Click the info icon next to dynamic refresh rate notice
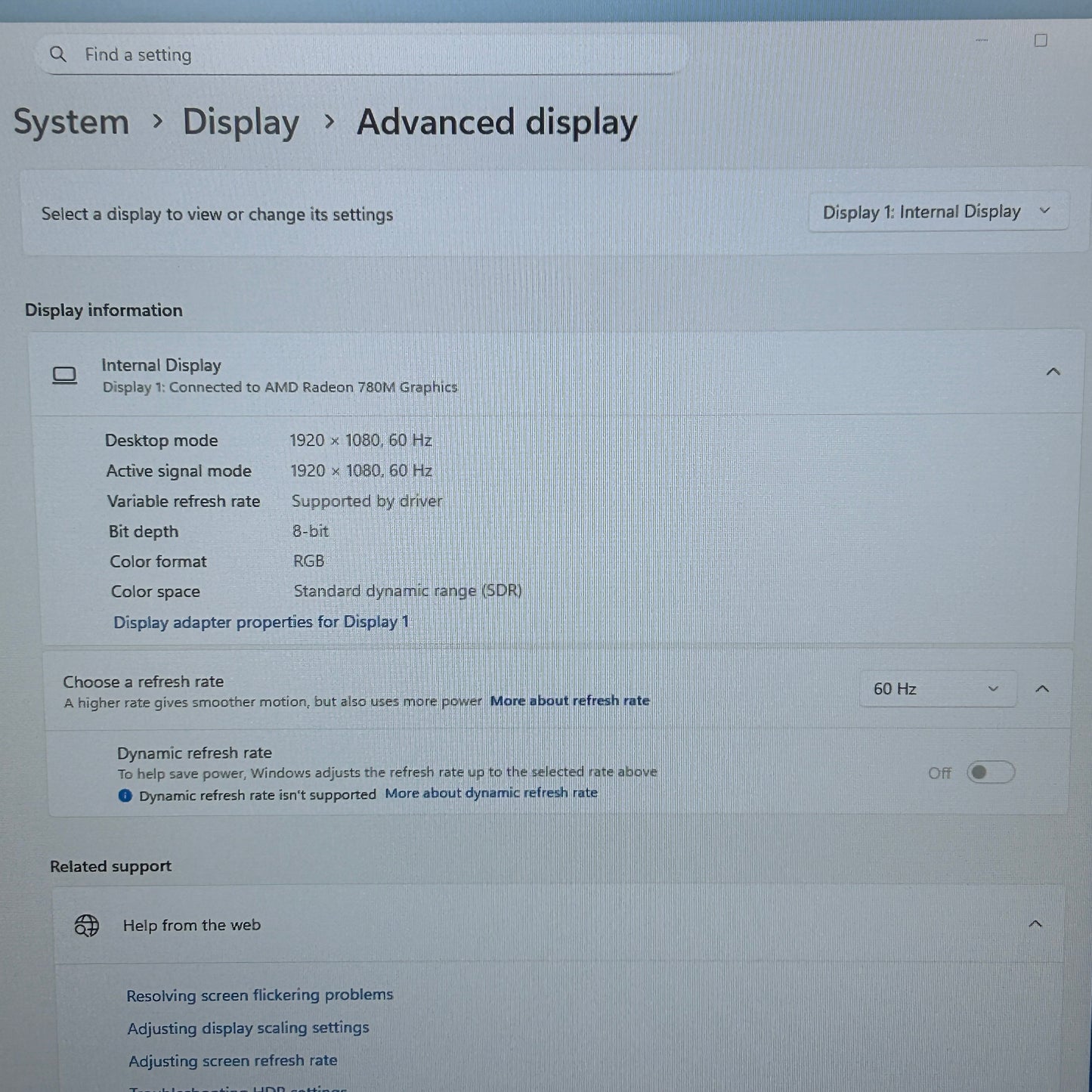The height and width of the screenshot is (1092, 1092). click(x=125, y=795)
